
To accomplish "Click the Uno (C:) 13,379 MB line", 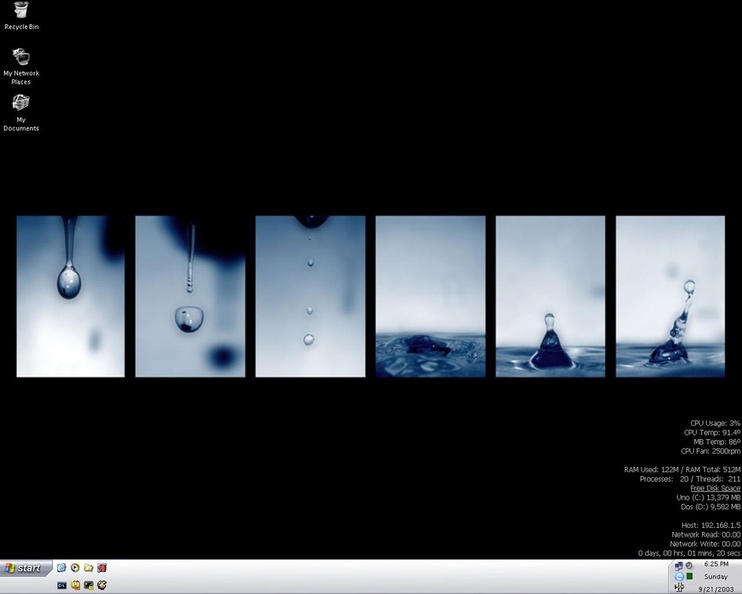I will (x=708, y=497).
